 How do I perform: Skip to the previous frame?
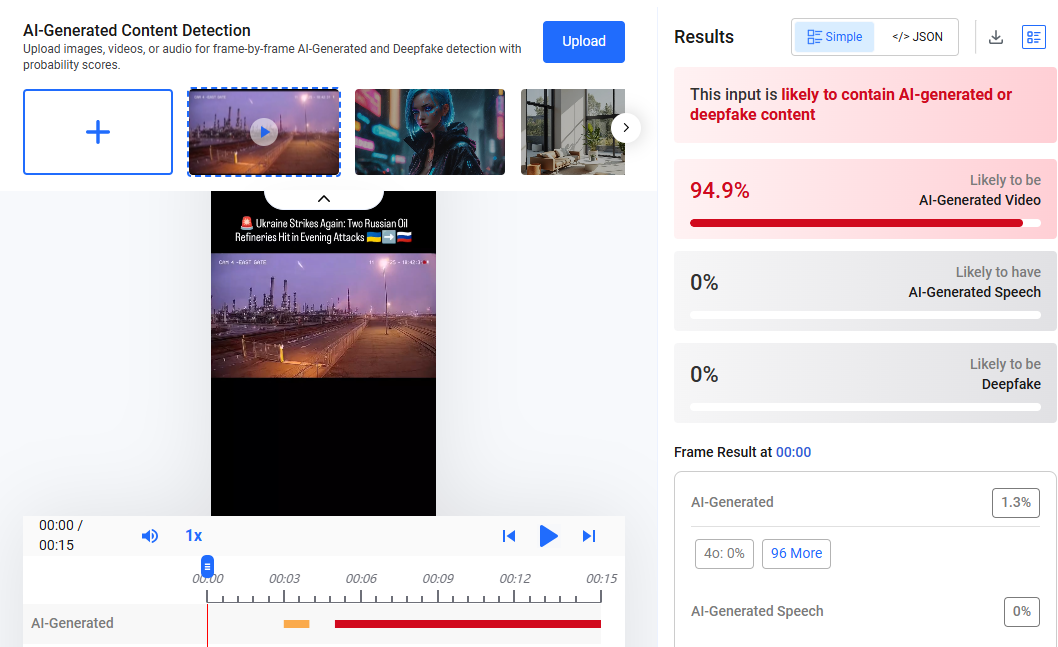[x=509, y=536]
